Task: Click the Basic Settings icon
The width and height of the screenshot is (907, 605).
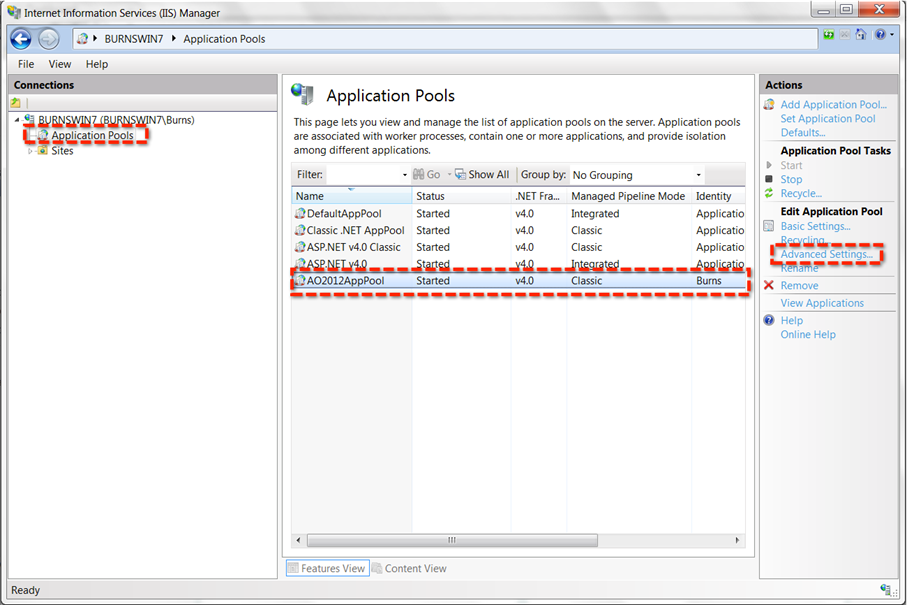Action: [769, 226]
